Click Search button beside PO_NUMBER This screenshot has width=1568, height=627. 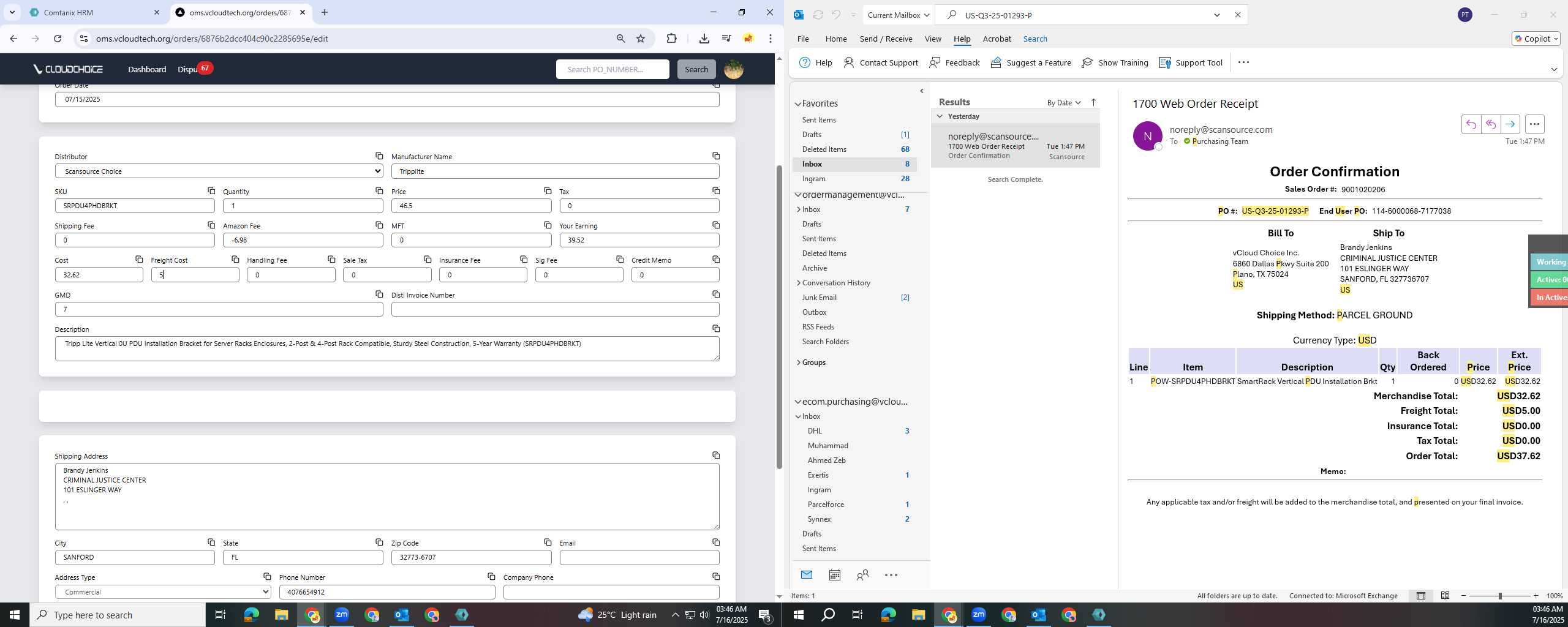[696, 69]
